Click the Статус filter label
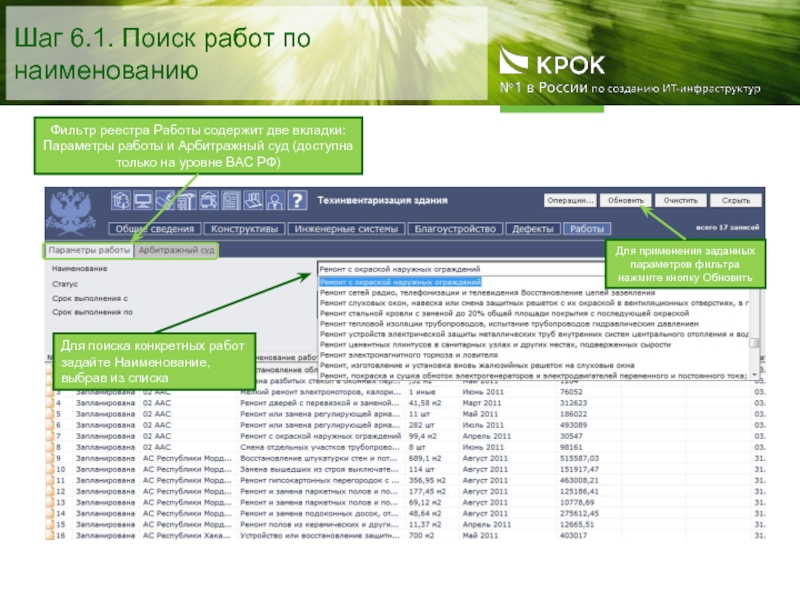 tap(65, 284)
